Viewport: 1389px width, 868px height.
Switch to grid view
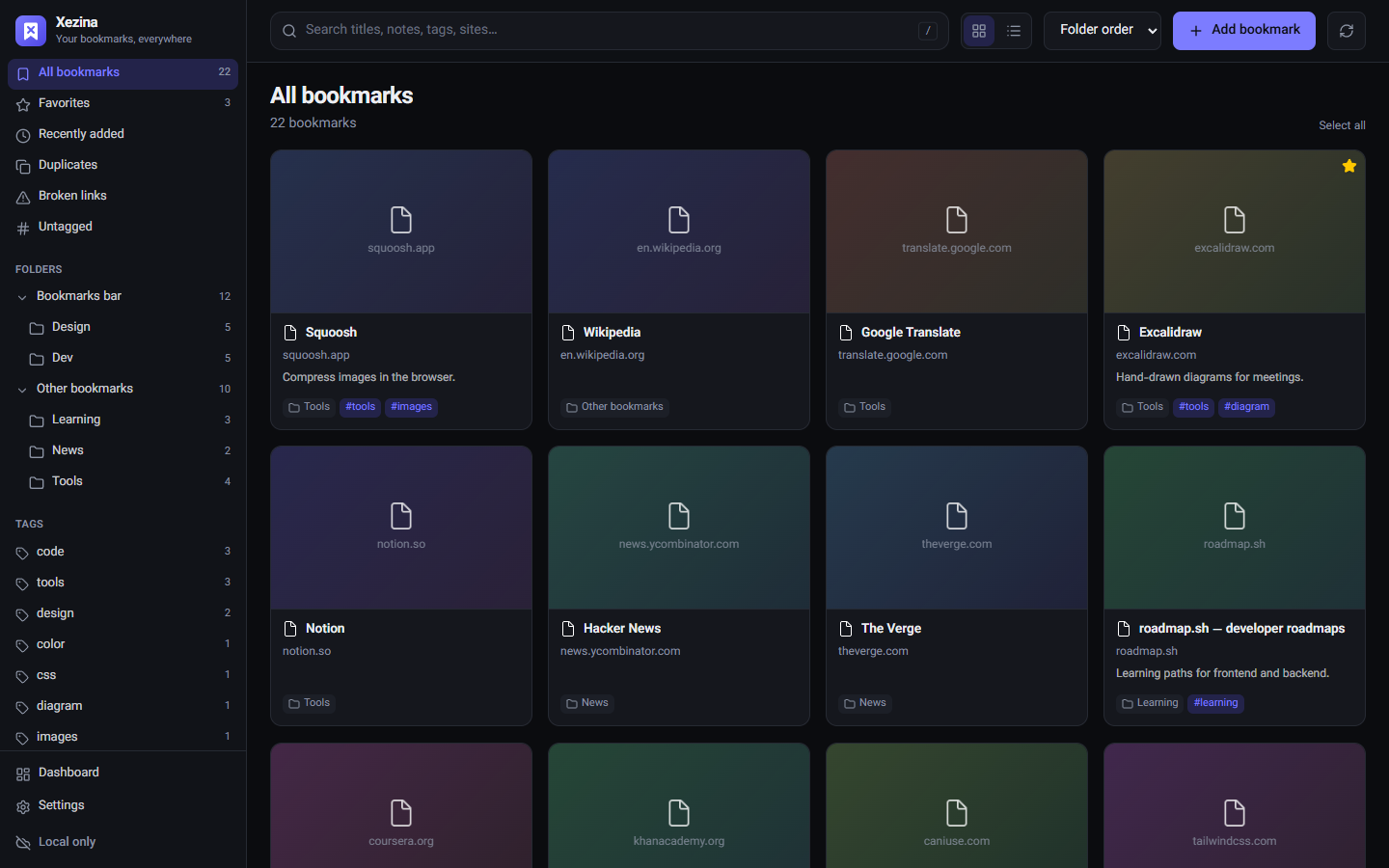[x=979, y=31]
